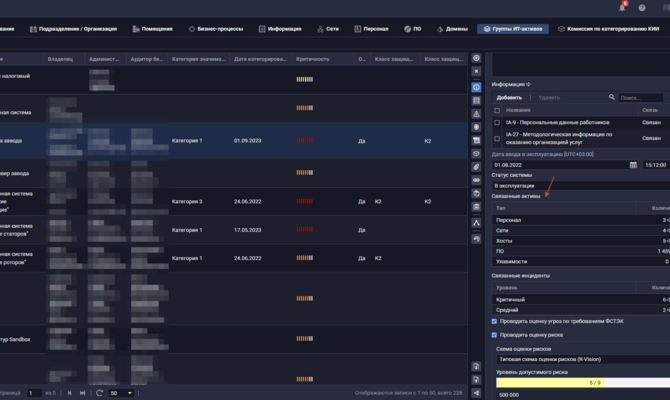Sort by Дата категорирова... column header

pyautogui.click(x=261, y=59)
